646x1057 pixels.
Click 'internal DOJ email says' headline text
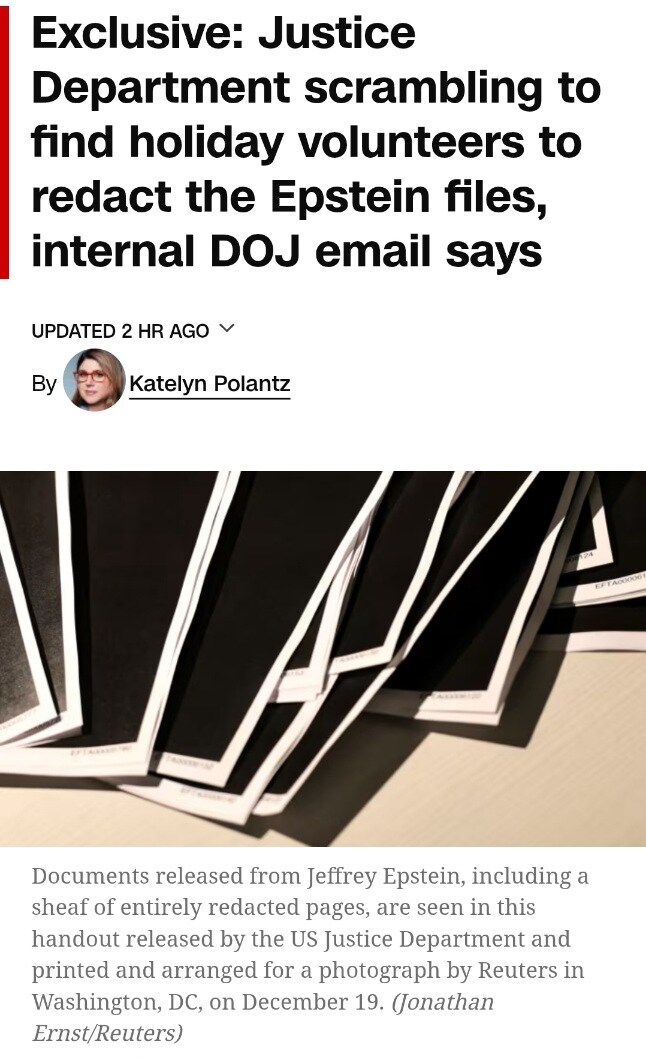click(287, 251)
